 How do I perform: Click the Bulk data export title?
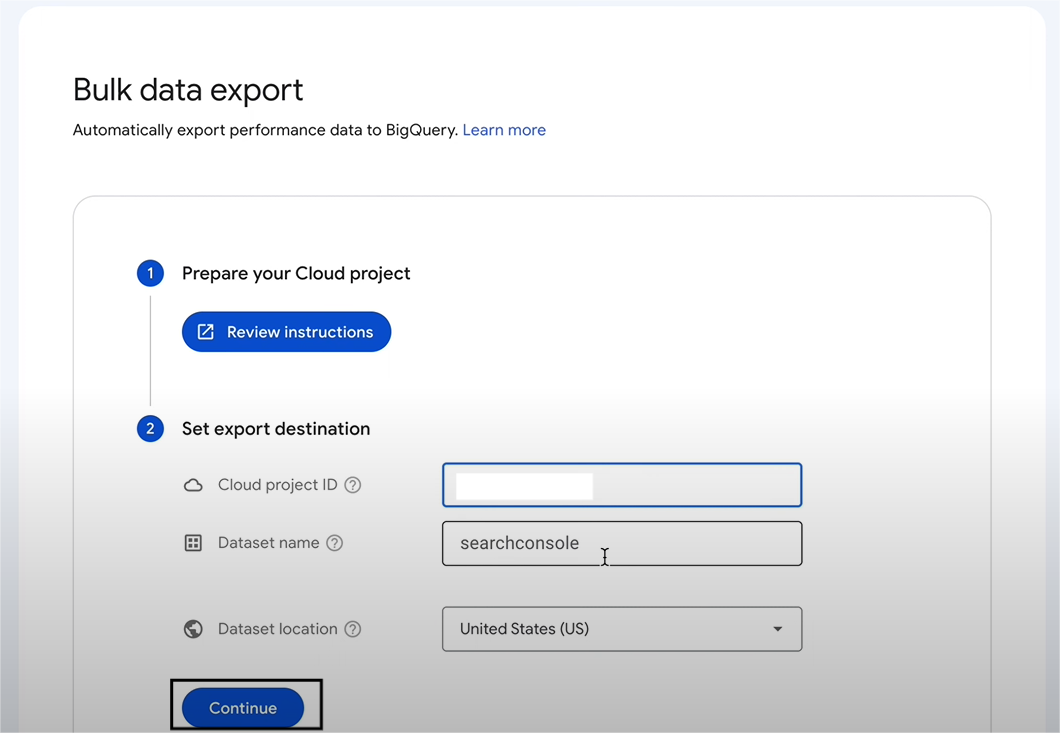tap(188, 90)
